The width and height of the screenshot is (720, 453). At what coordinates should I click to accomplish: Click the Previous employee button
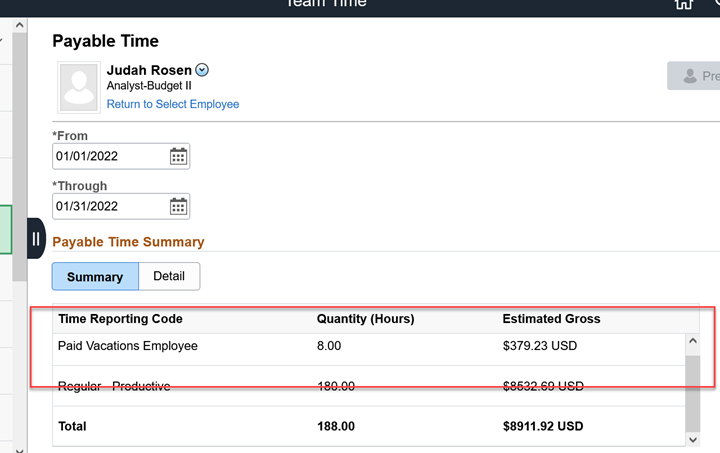pos(695,76)
